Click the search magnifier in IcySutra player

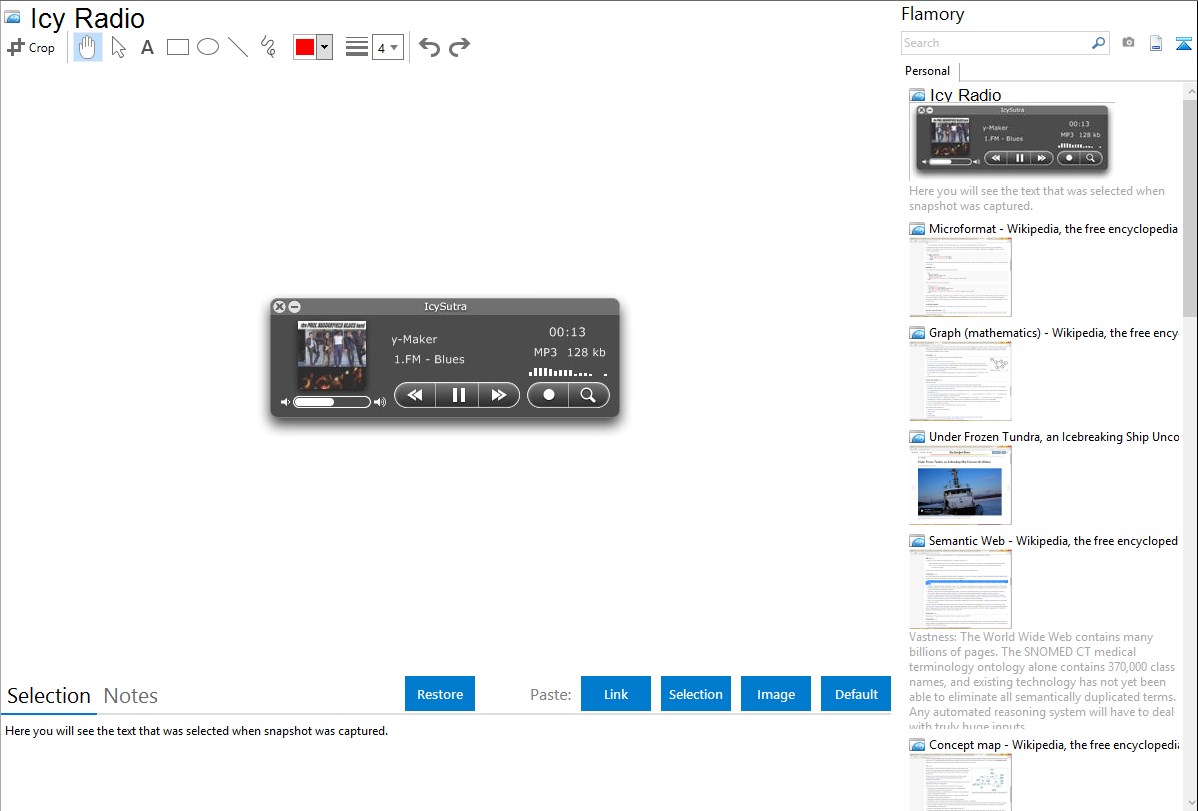tap(588, 395)
